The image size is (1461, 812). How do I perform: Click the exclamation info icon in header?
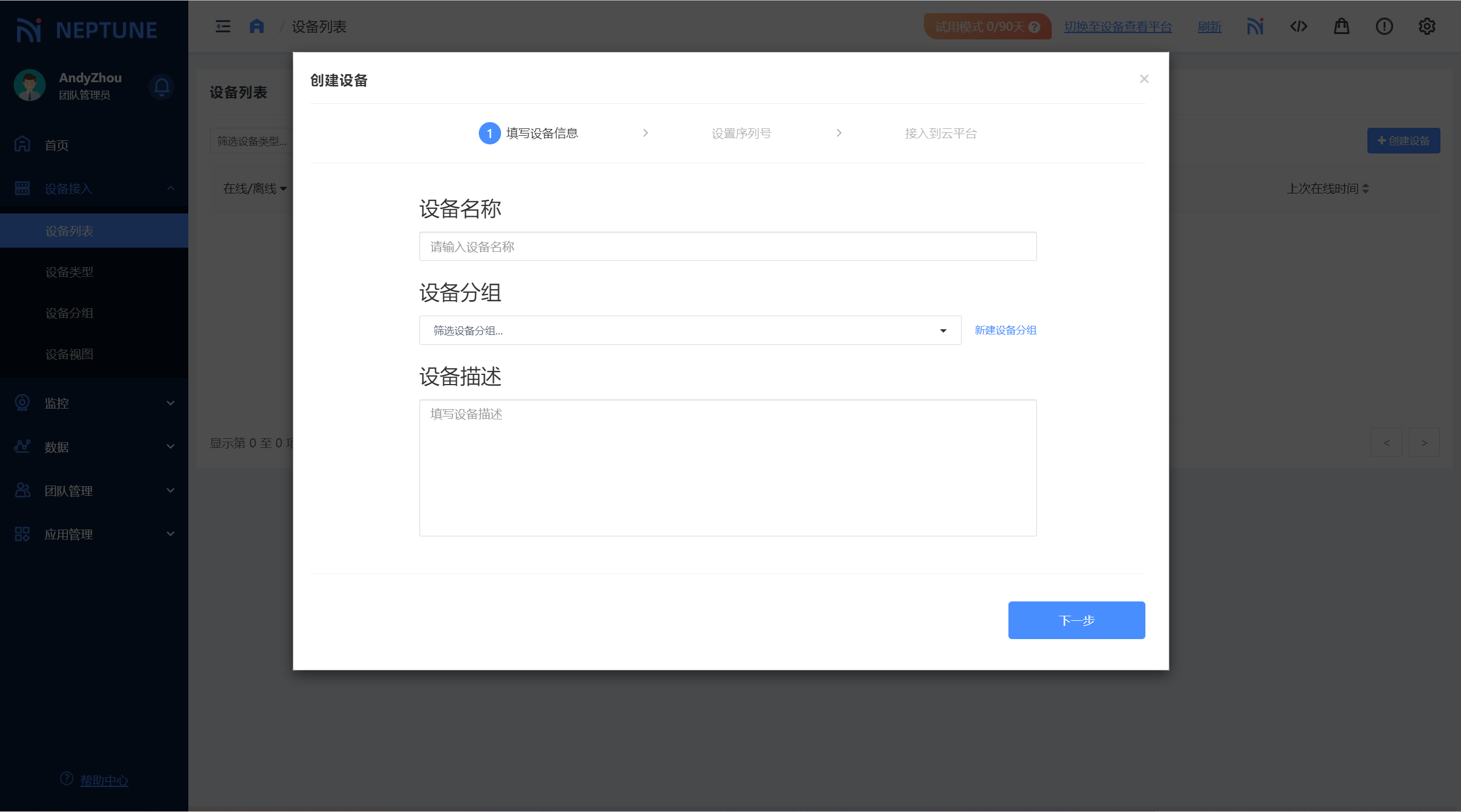click(1384, 26)
